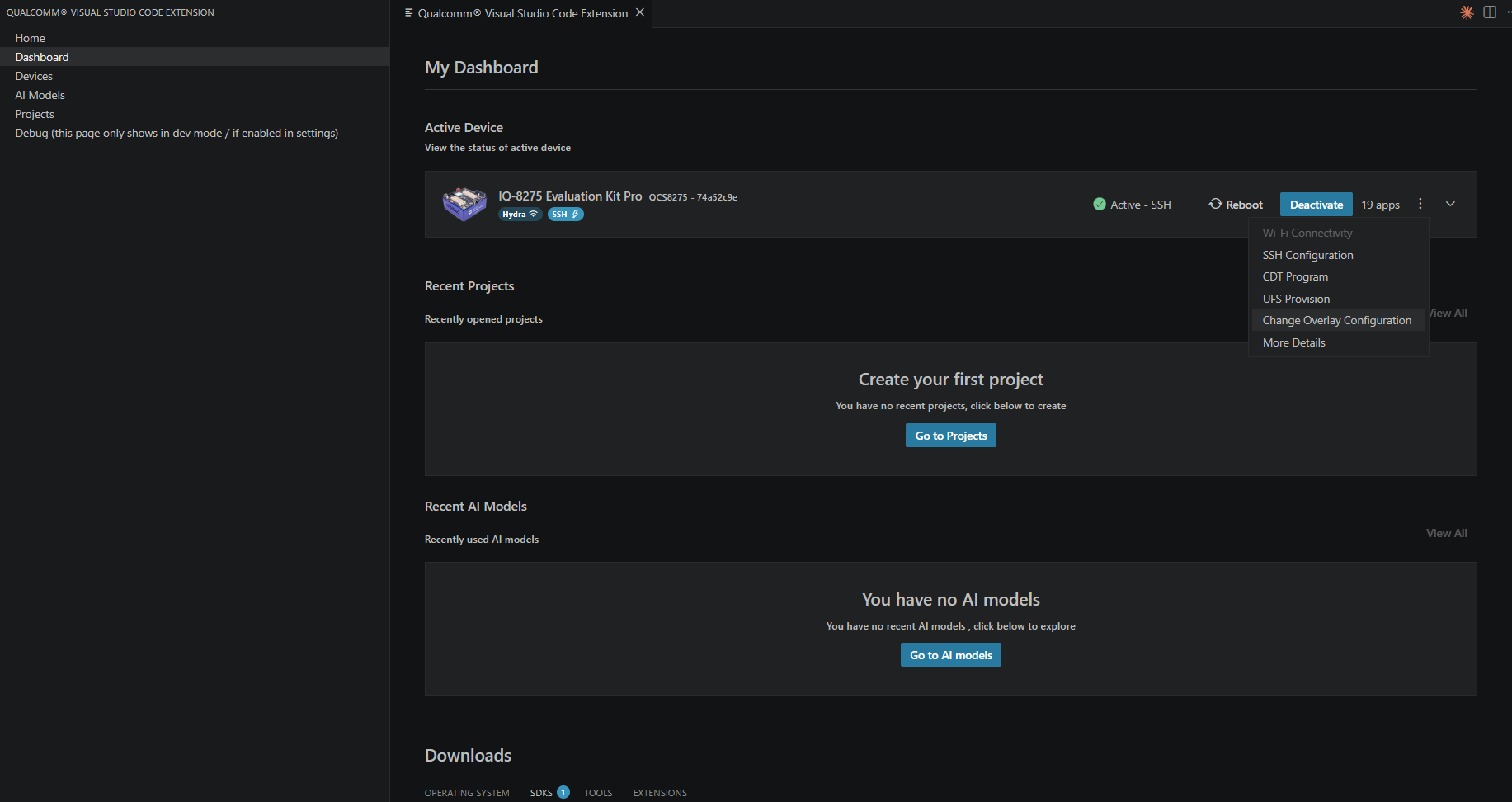Open More Details from the menu
The image size is (1512, 802).
tap(1339, 342)
